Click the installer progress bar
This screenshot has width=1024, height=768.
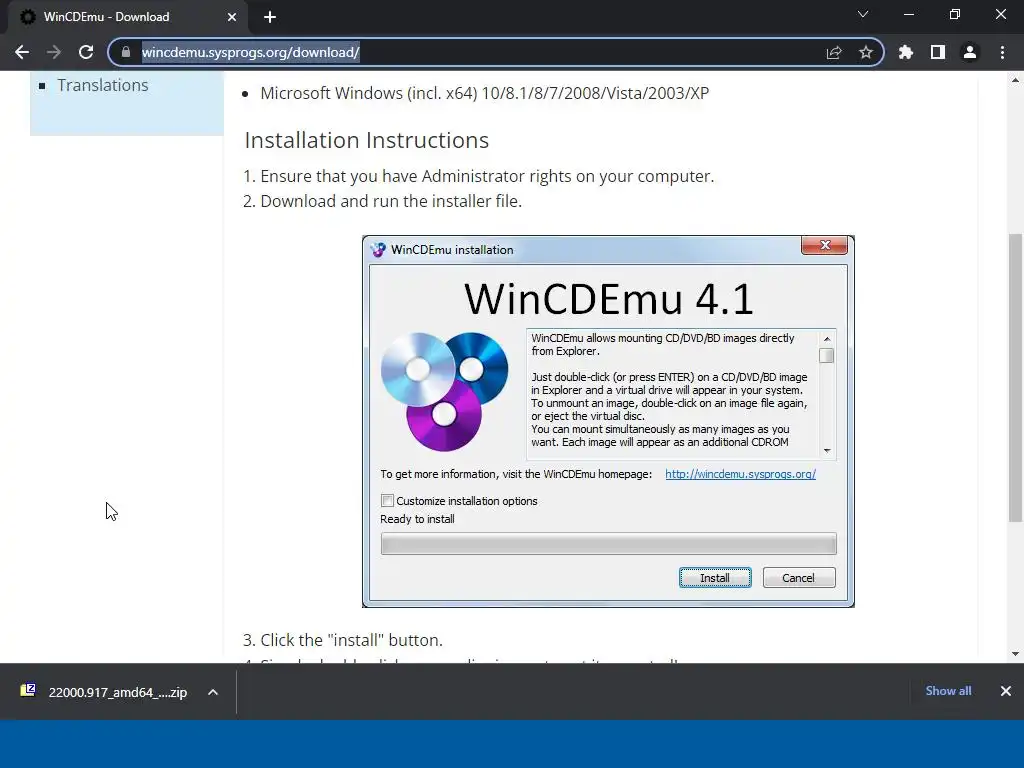pos(608,543)
